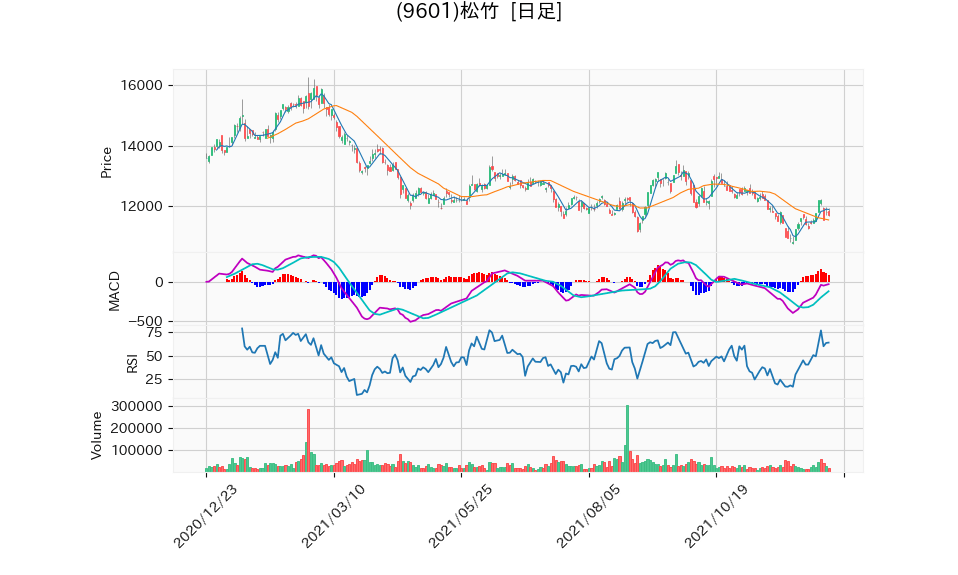958x575 pixels.
Task: Click the RSI axis title
Action: pyautogui.click(x=132, y=365)
